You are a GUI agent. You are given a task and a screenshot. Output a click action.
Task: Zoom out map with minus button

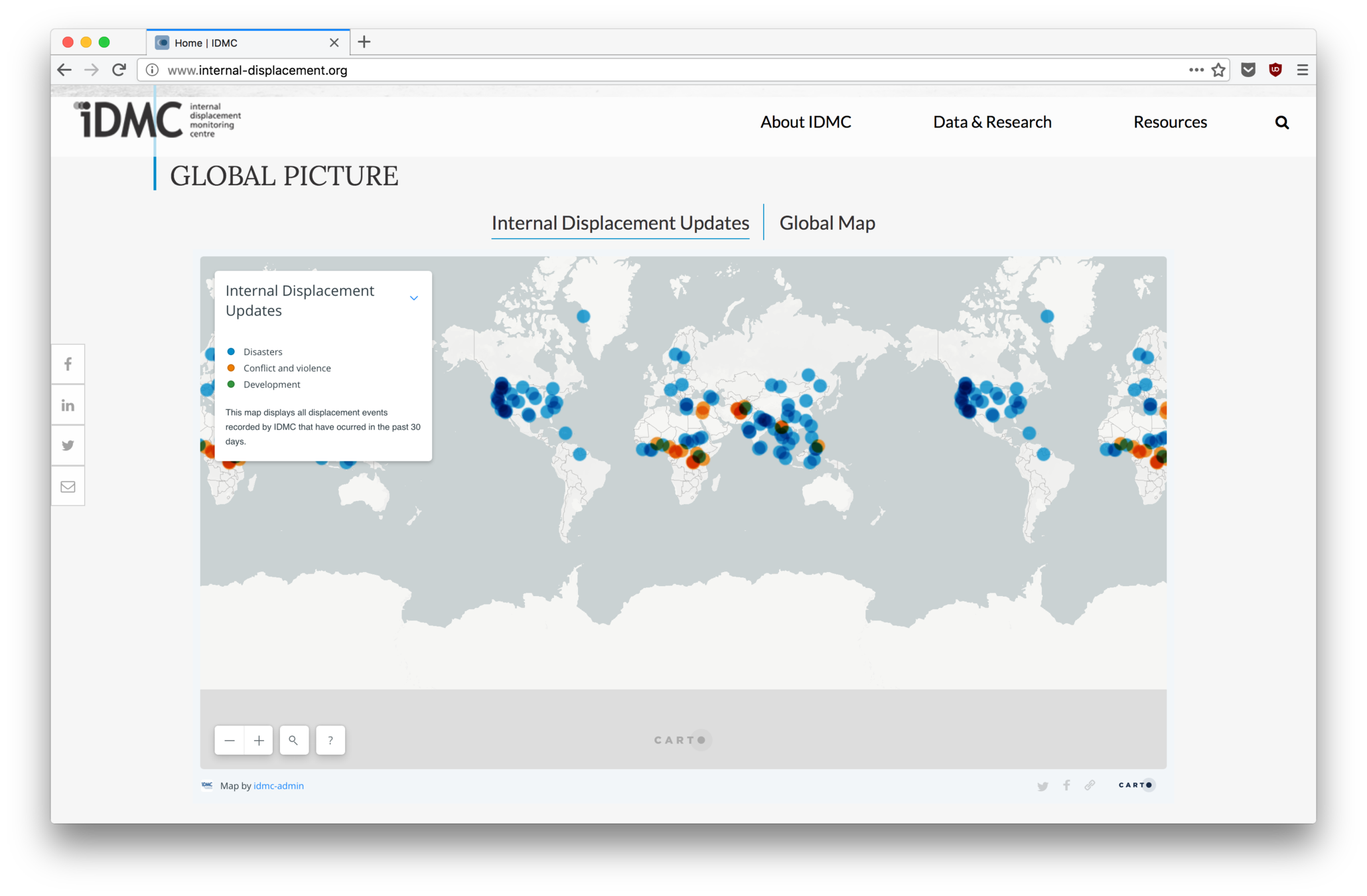click(x=230, y=740)
